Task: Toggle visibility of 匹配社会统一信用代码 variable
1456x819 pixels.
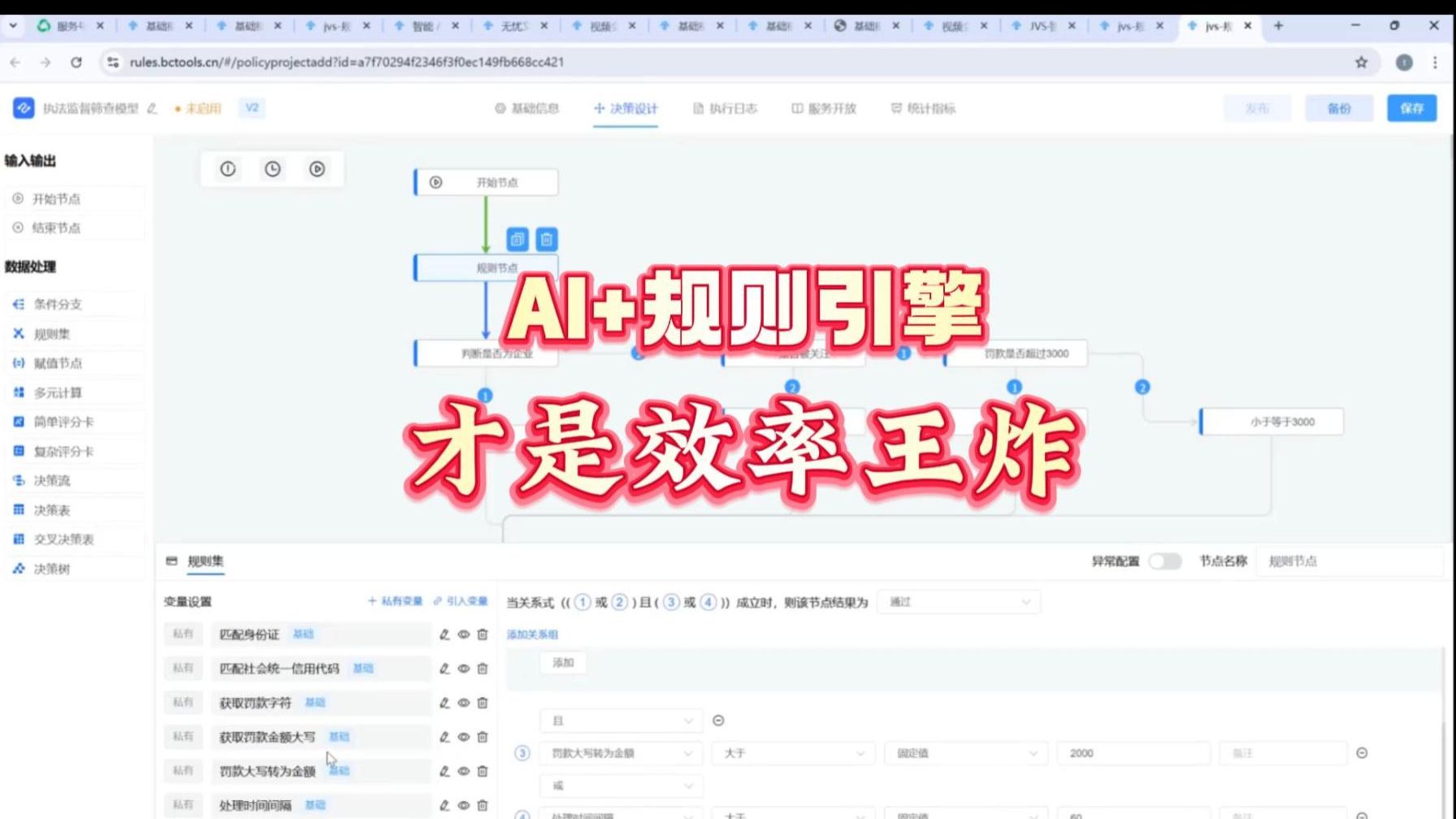Action: (463, 669)
